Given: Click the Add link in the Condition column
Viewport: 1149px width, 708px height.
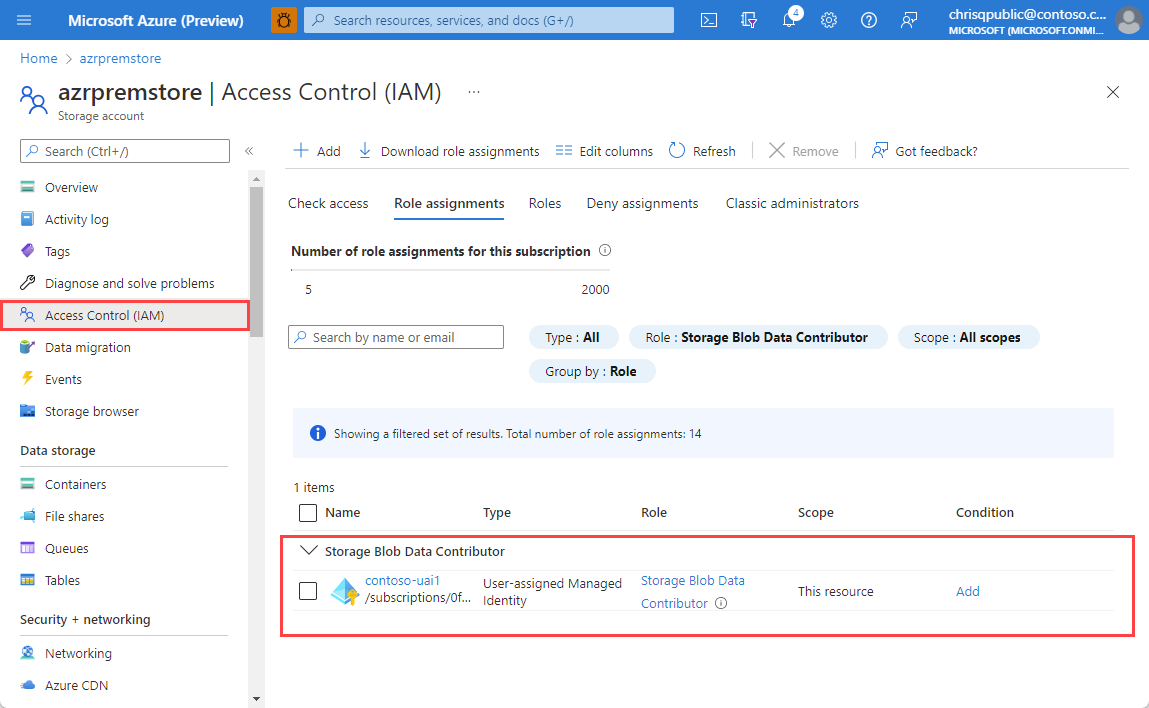Looking at the screenshot, I should (967, 591).
